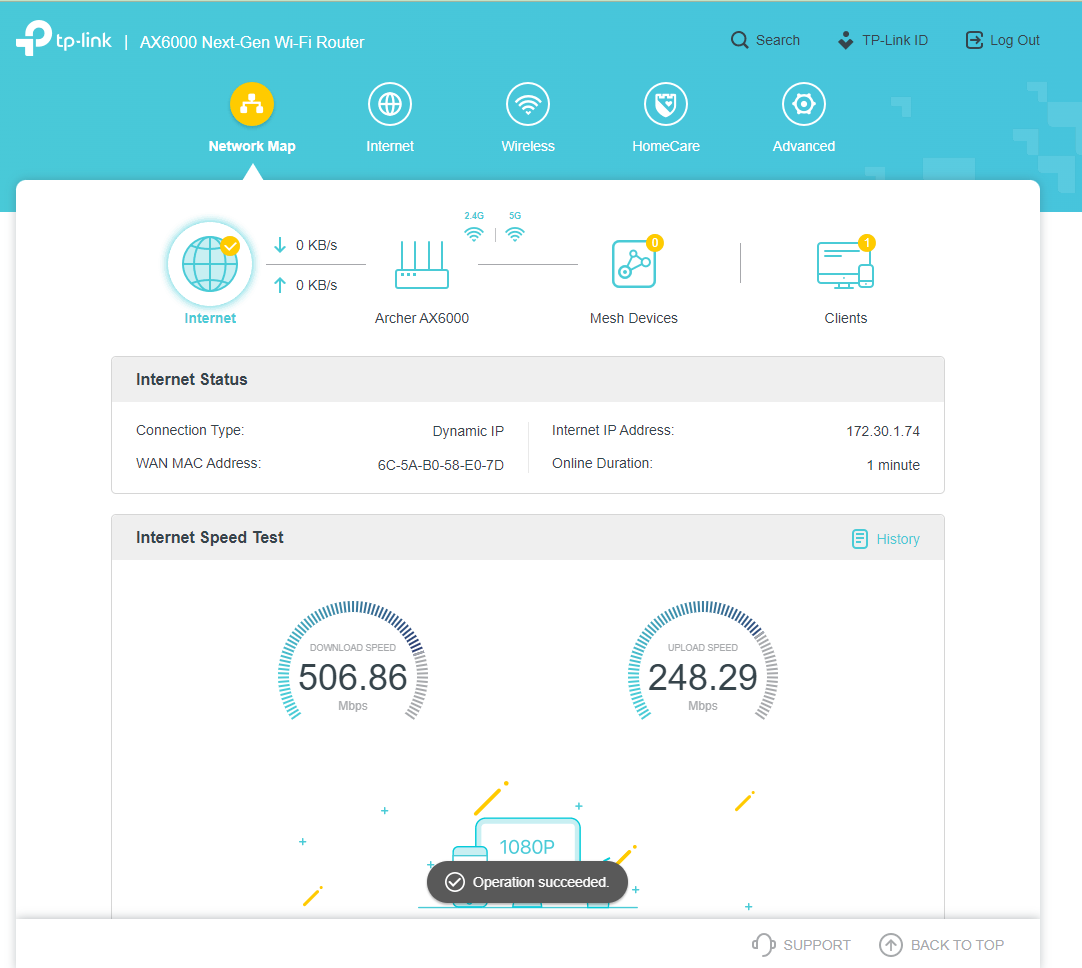Click the Mesh Devices label
The image size is (1082, 968).
pyautogui.click(x=633, y=318)
